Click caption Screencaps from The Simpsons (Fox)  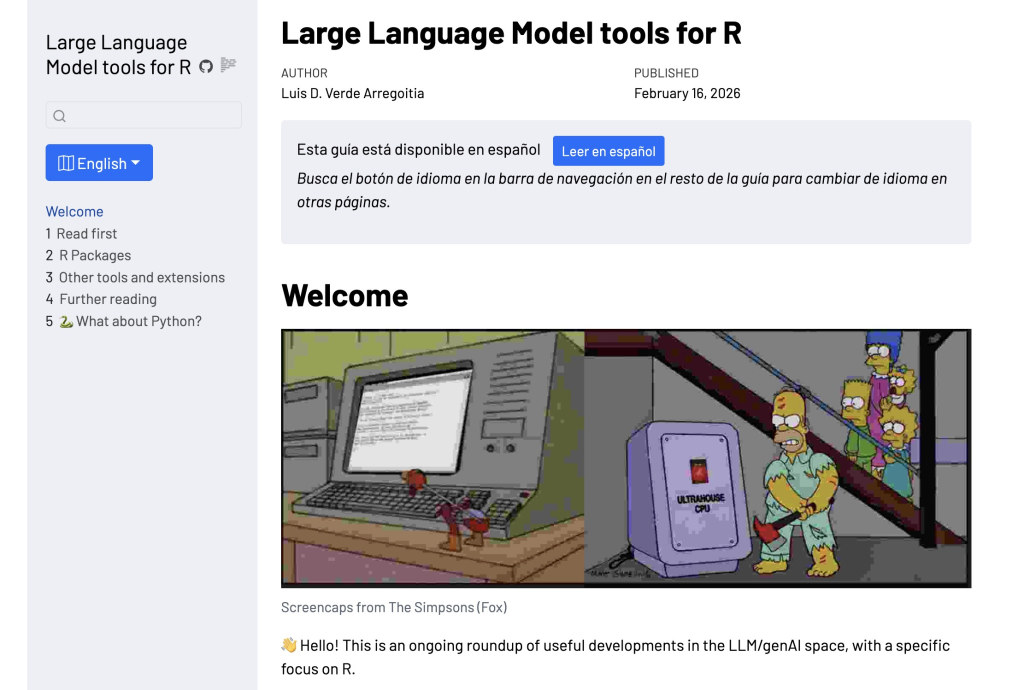pyautogui.click(x=394, y=607)
